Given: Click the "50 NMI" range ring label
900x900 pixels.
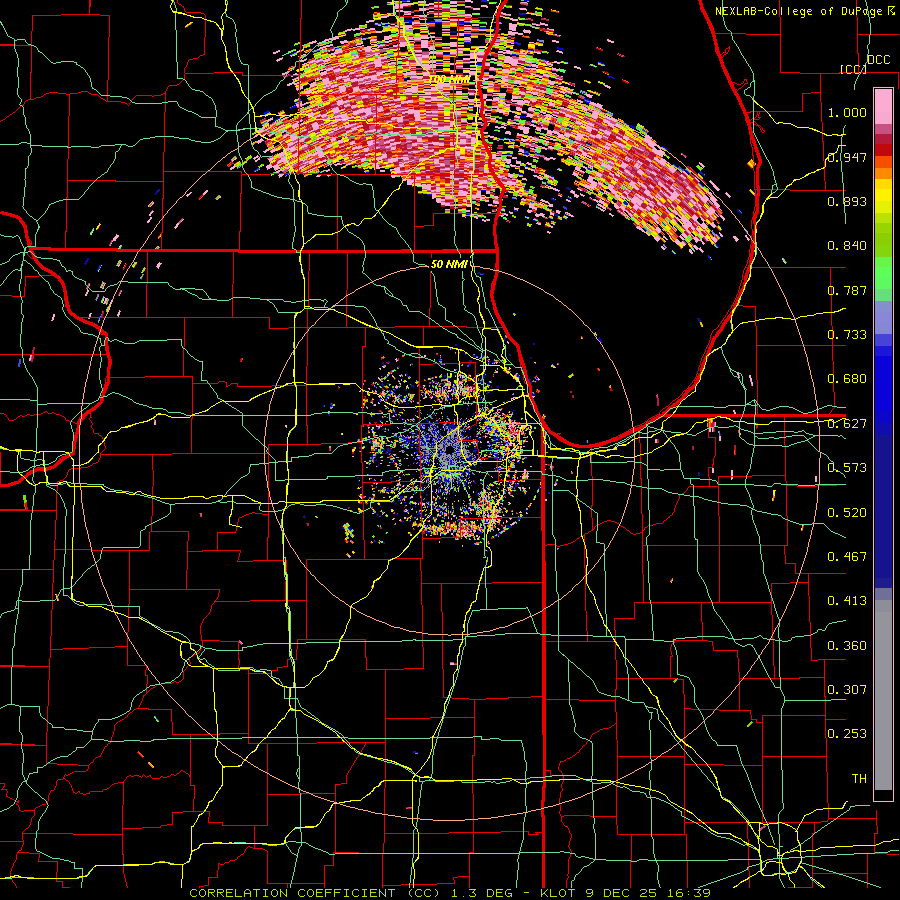Looking at the screenshot, I should [449, 265].
